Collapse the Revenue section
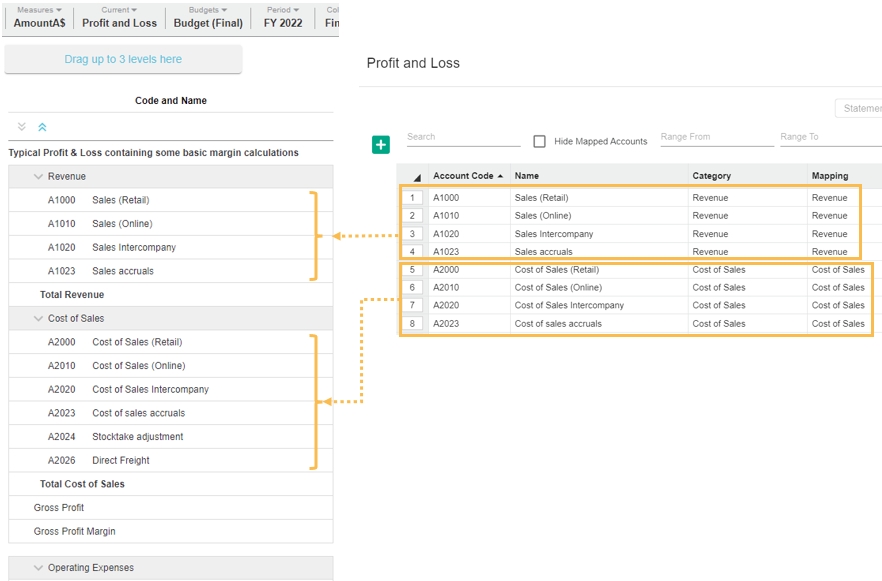The width and height of the screenshot is (882, 581). [x=39, y=177]
